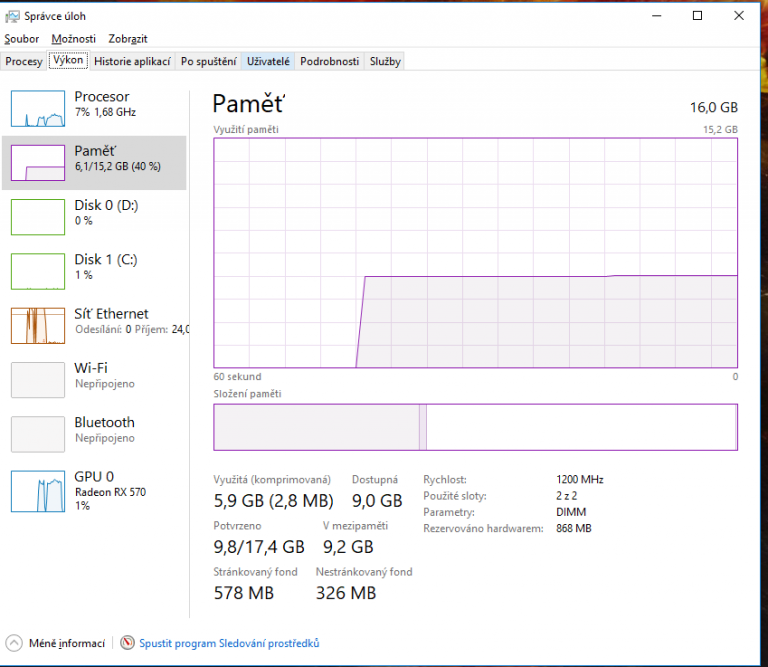This screenshot has width=768, height=667.
Task: Collapse view with Méně informací chevron
Action: tap(14, 643)
